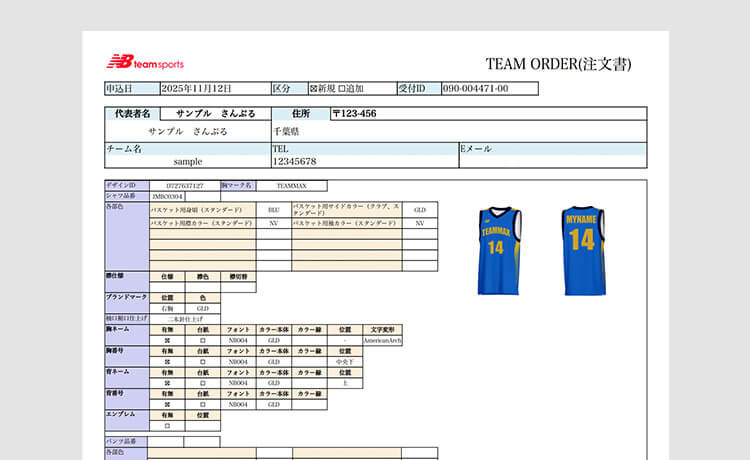Select the team name cell 'sample'

tap(187, 161)
